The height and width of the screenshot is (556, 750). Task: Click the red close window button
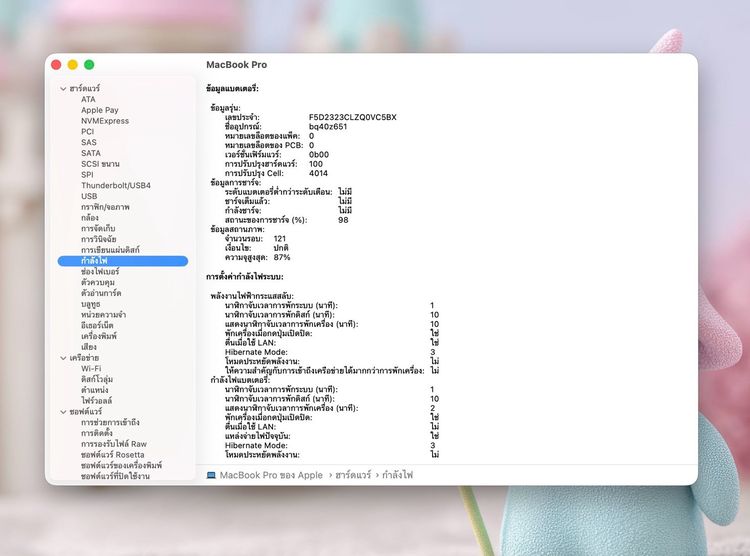56,65
